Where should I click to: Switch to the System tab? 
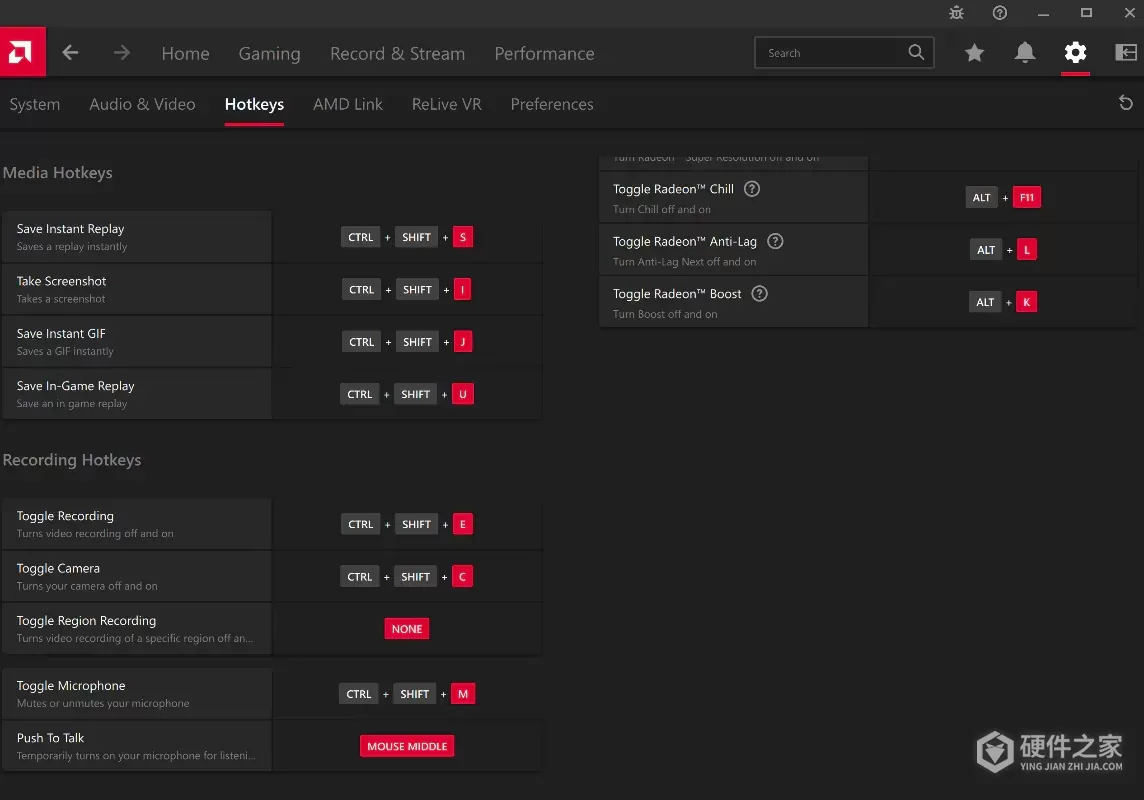(x=34, y=104)
